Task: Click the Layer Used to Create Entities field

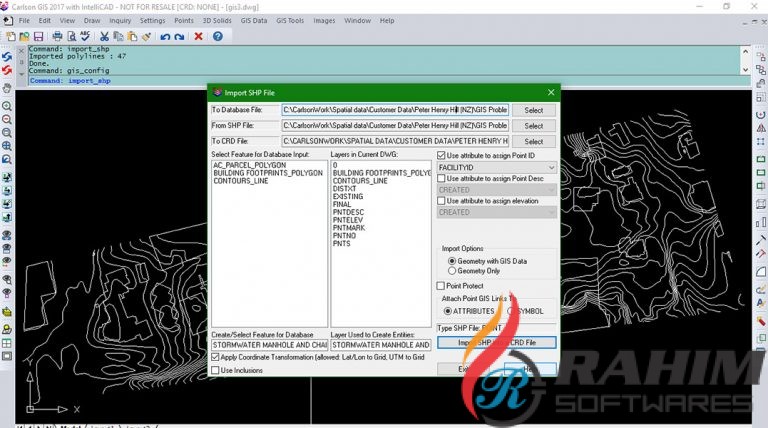Action: (381, 345)
